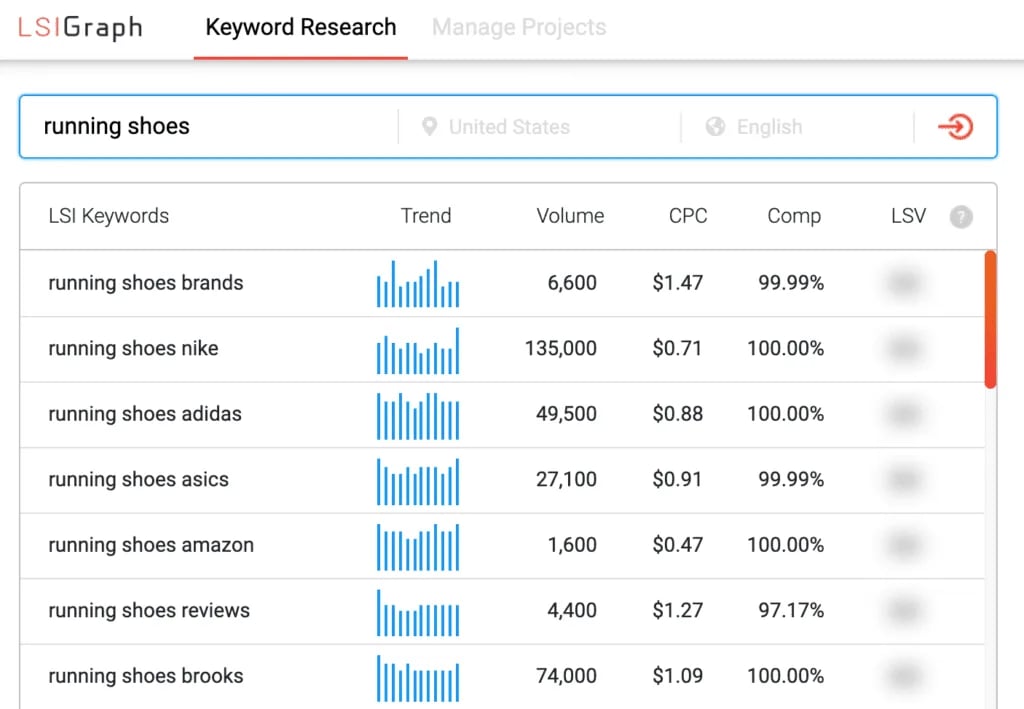Viewport: 1024px width, 709px height.
Task: Click the orange vertical scrollbar thumb
Action: [x=990, y=319]
